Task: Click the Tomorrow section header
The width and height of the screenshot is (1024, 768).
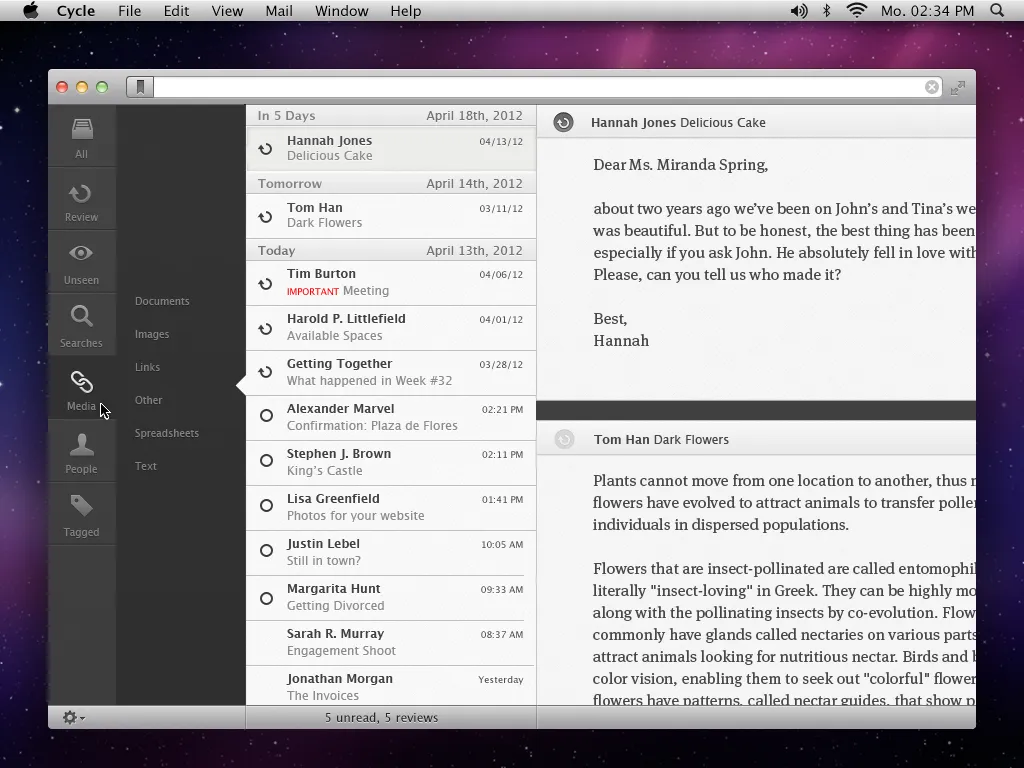Action: (391, 184)
